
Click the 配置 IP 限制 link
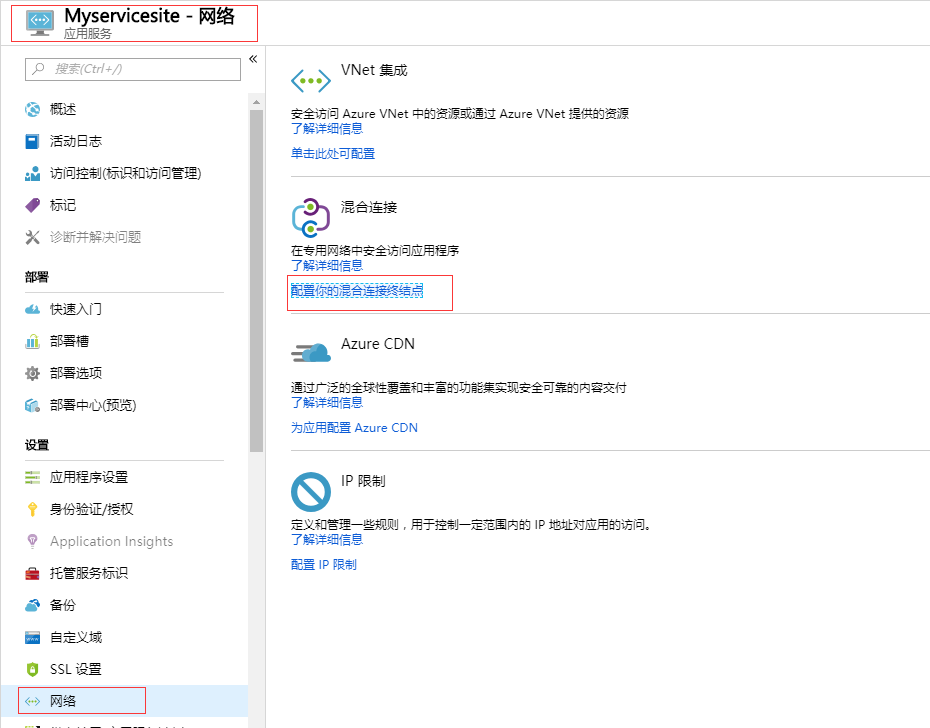pyautogui.click(x=323, y=564)
